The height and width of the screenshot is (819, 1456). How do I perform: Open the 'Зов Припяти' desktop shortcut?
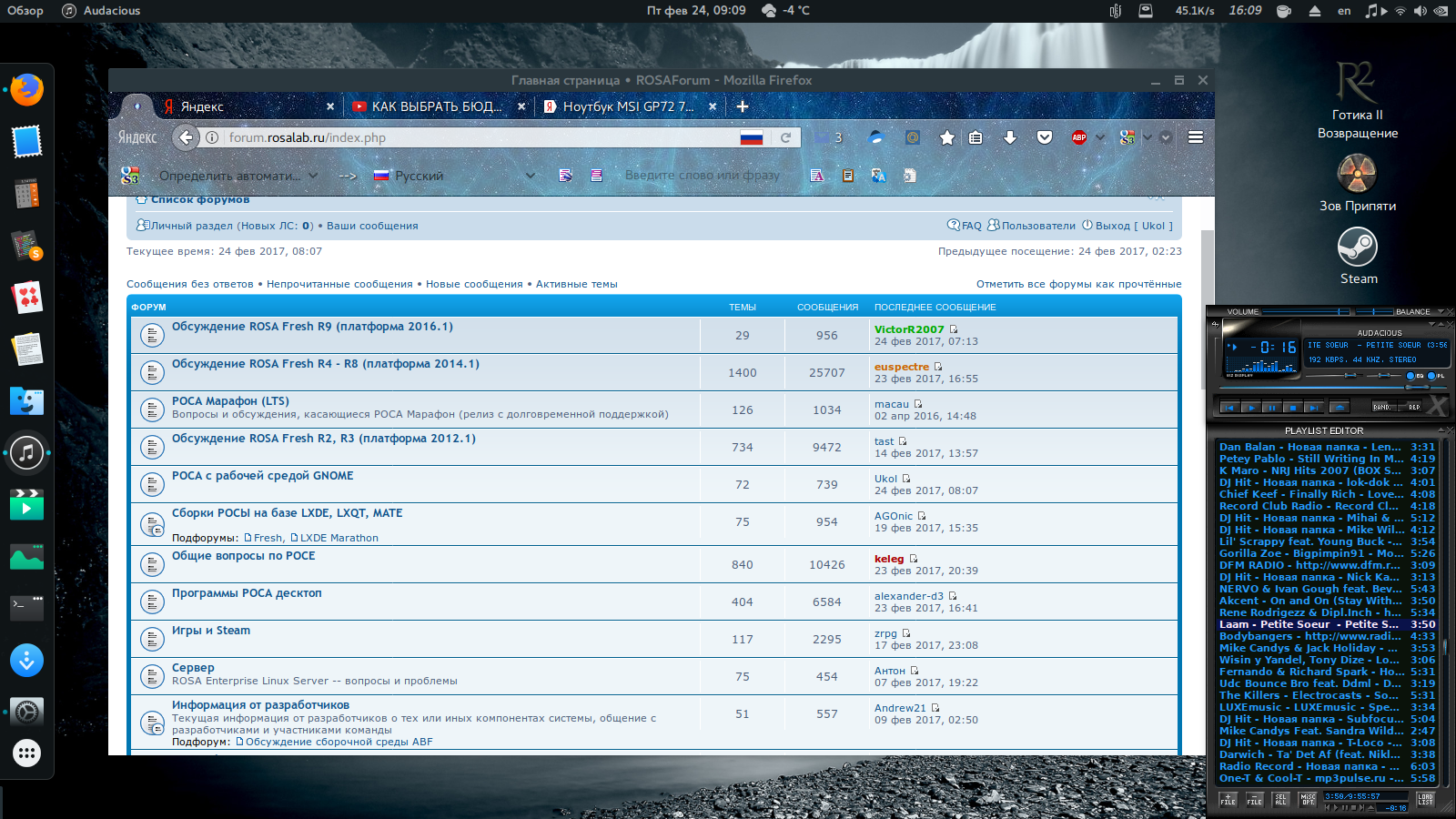coord(1358,182)
